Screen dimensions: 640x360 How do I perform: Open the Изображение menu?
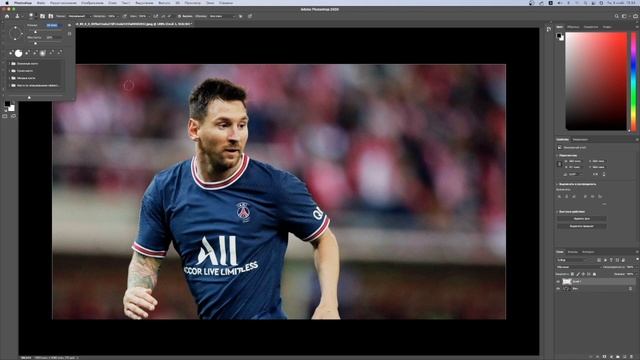(x=92, y=3)
